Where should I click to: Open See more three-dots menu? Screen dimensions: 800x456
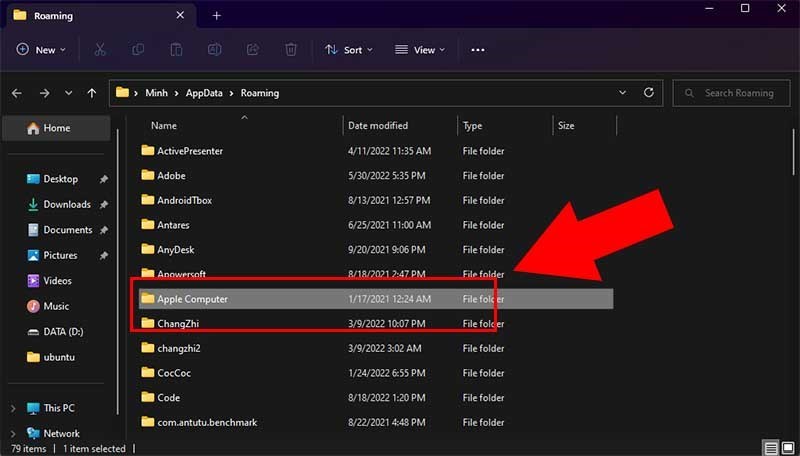pos(477,49)
